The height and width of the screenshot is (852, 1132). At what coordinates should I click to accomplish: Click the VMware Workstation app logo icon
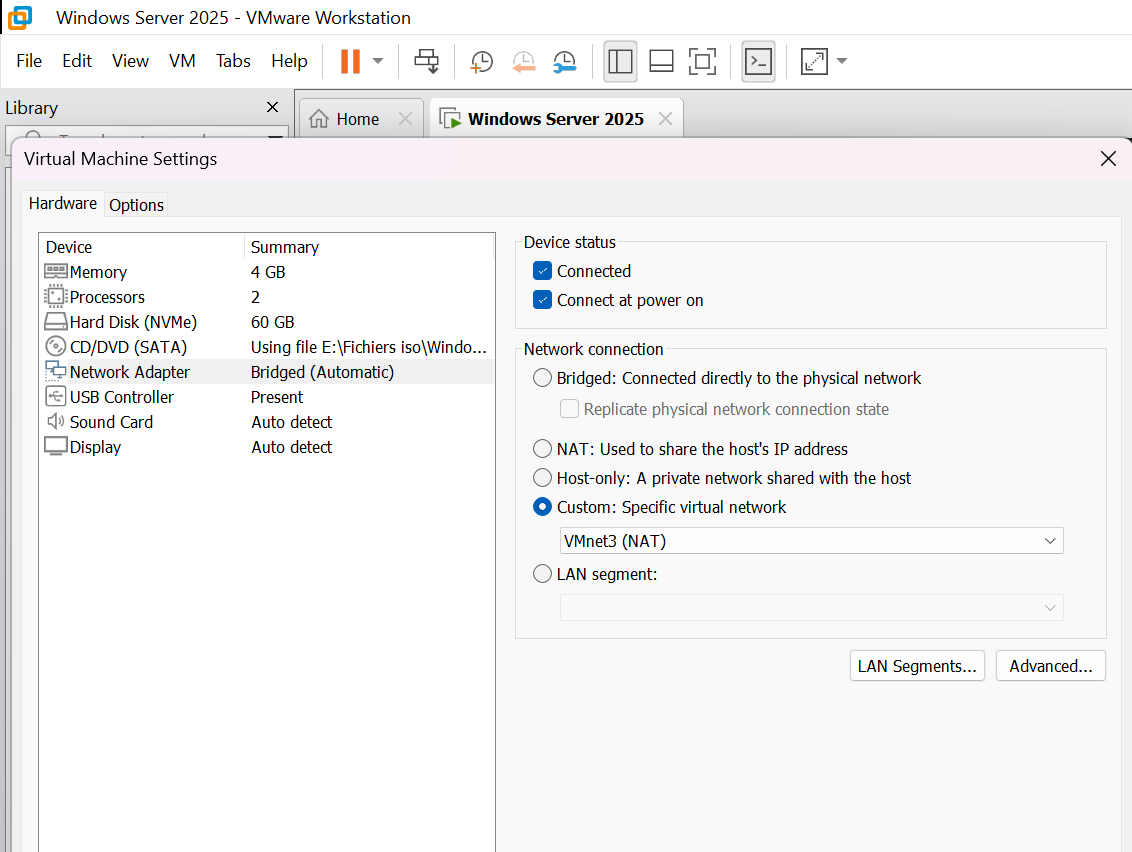coord(19,17)
